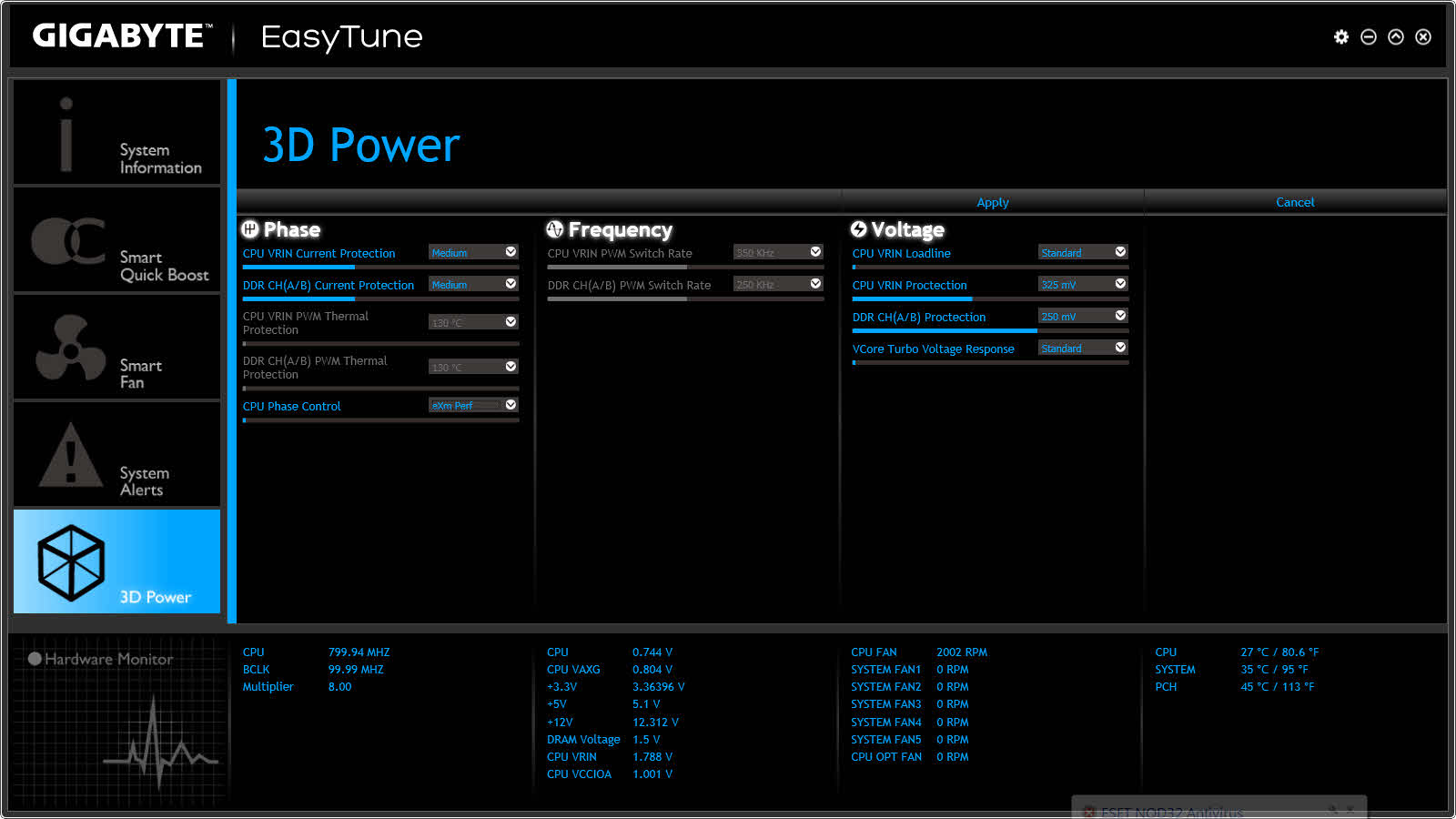Expand CPU Phase Control dropdown
Screen dimensions: 1456x819
pos(473,405)
